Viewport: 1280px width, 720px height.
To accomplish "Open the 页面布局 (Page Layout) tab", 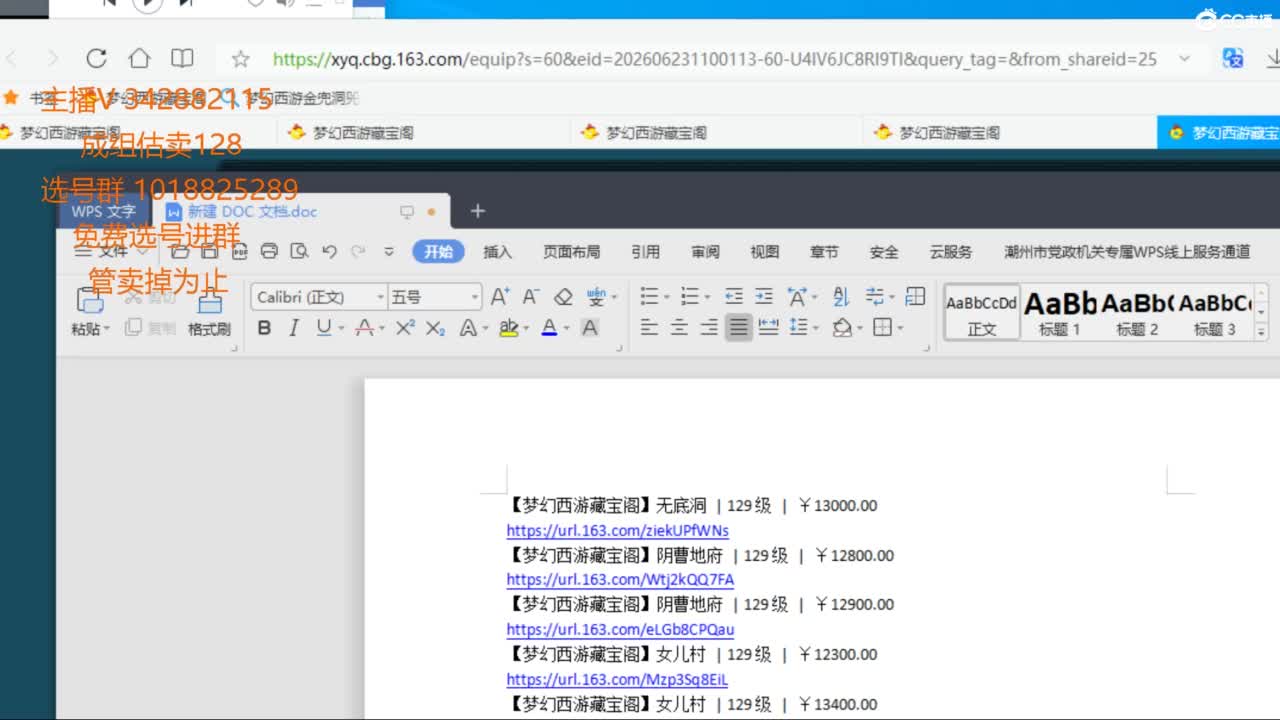I will point(571,252).
